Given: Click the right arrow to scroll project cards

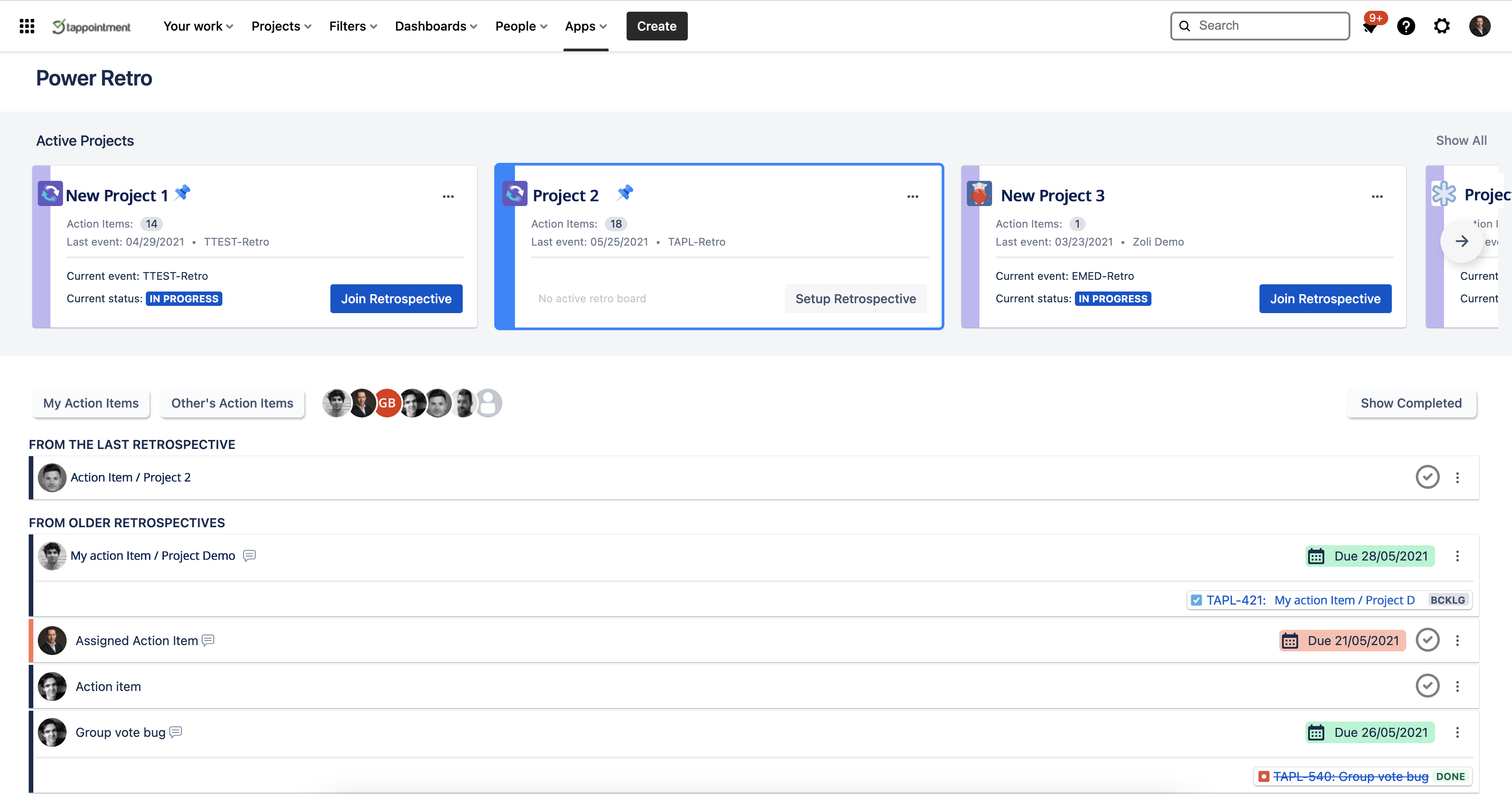Looking at the screenshot, I should coord(1462,241).
